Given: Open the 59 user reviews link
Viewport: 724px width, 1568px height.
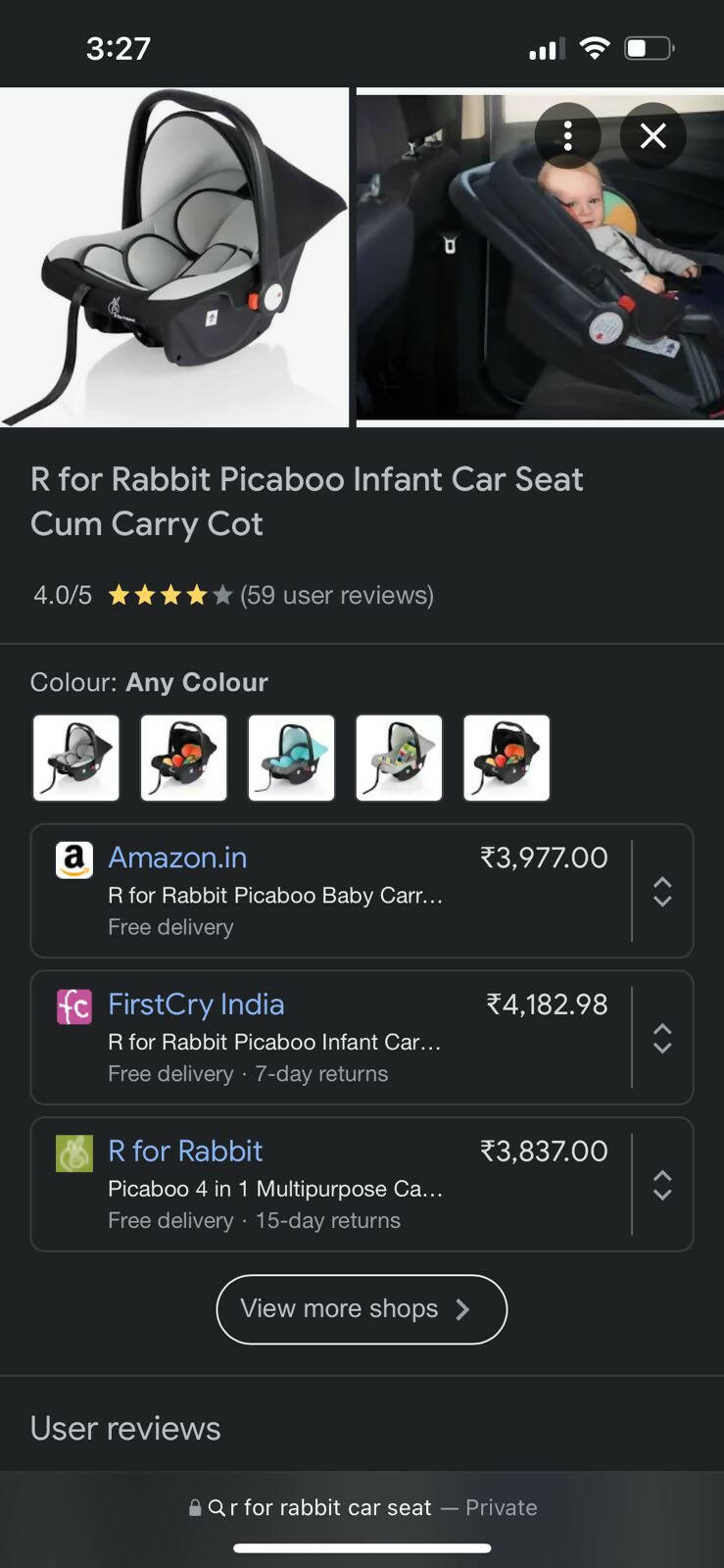Looking at the screenshot, I should [x=337, y=595].
